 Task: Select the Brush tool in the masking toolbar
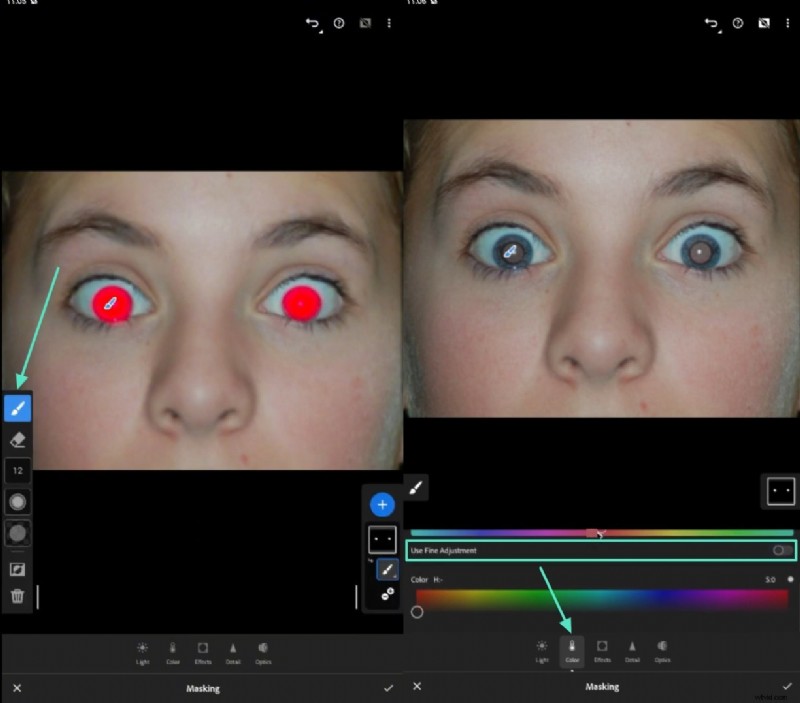(16, 406)
